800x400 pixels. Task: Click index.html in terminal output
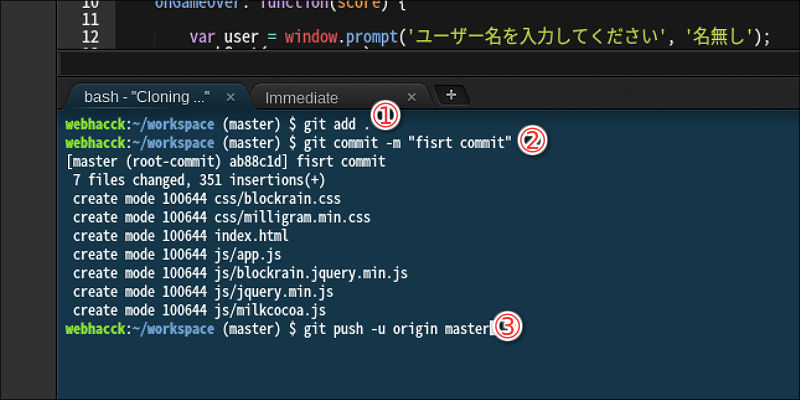pos(251,236)
